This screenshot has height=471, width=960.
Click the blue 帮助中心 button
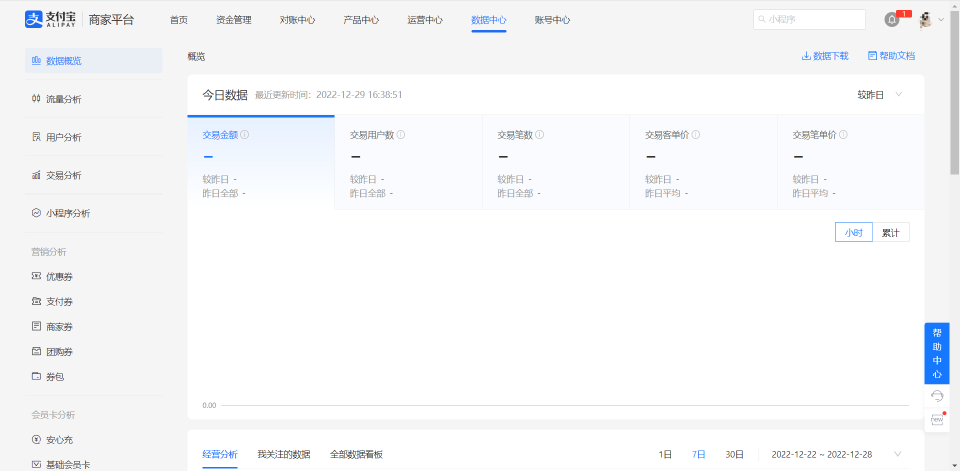(x=937, y=353)
